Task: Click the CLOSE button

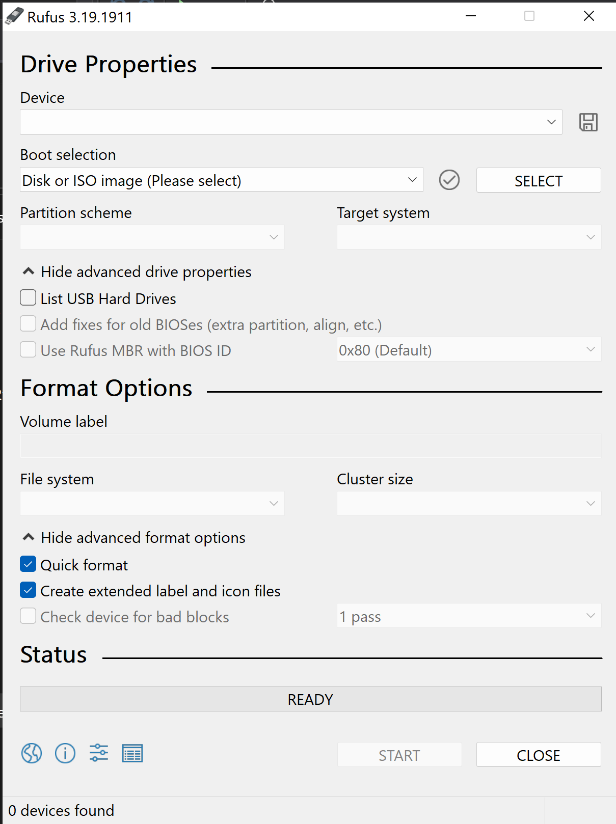Action: coord(538,755)
